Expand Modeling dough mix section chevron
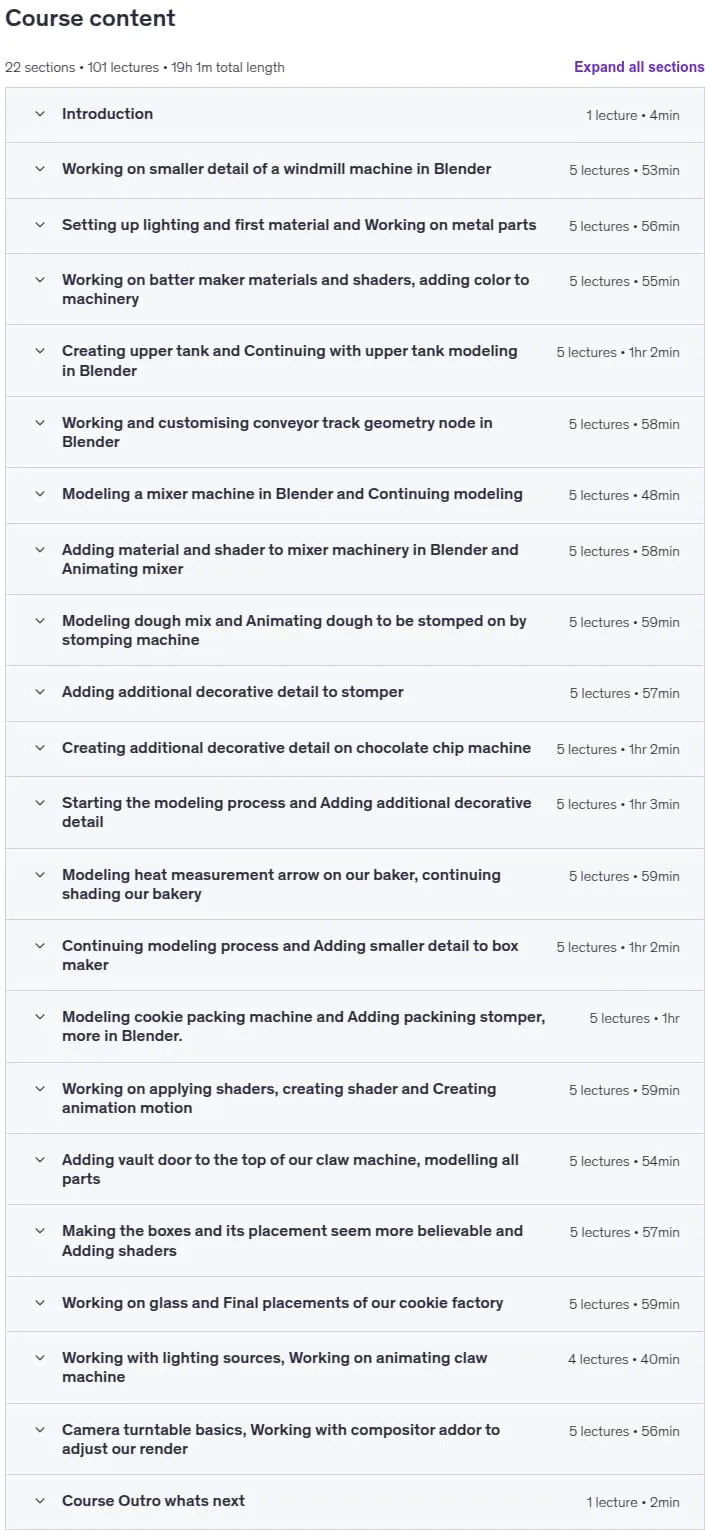Image resolution: width=705 pixels, height=1530 pixels. 40,621
